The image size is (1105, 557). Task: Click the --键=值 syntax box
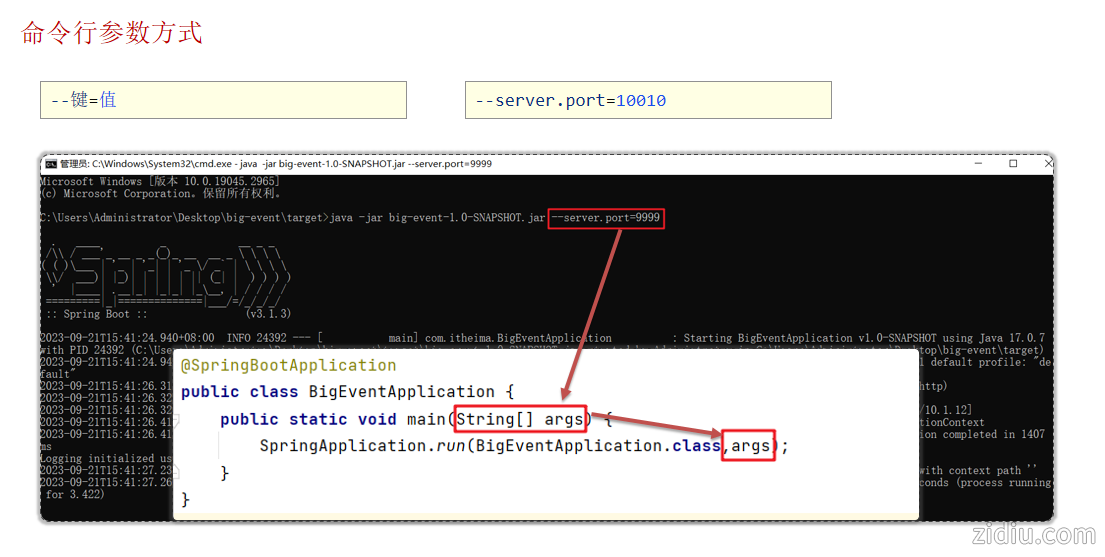(223, 100)
